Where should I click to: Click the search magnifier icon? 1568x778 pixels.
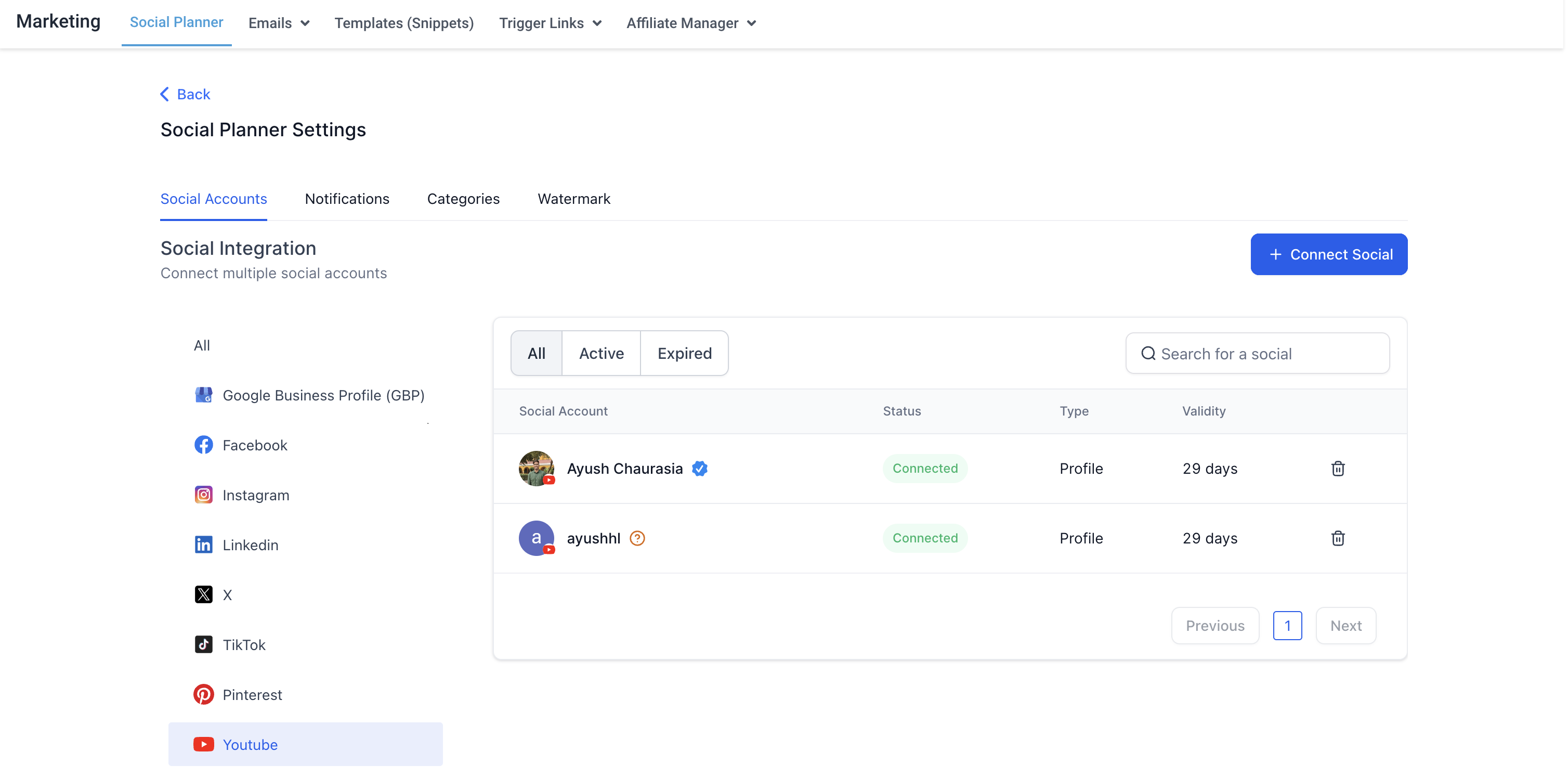(1148, 354)
